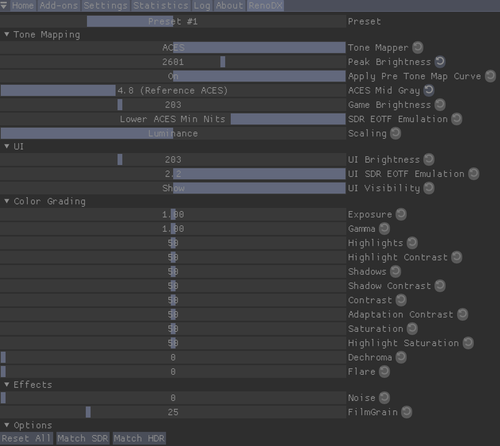
Task: Reset Highlight Saturation value
Action: pyautogui.click(x=468, y=343)
